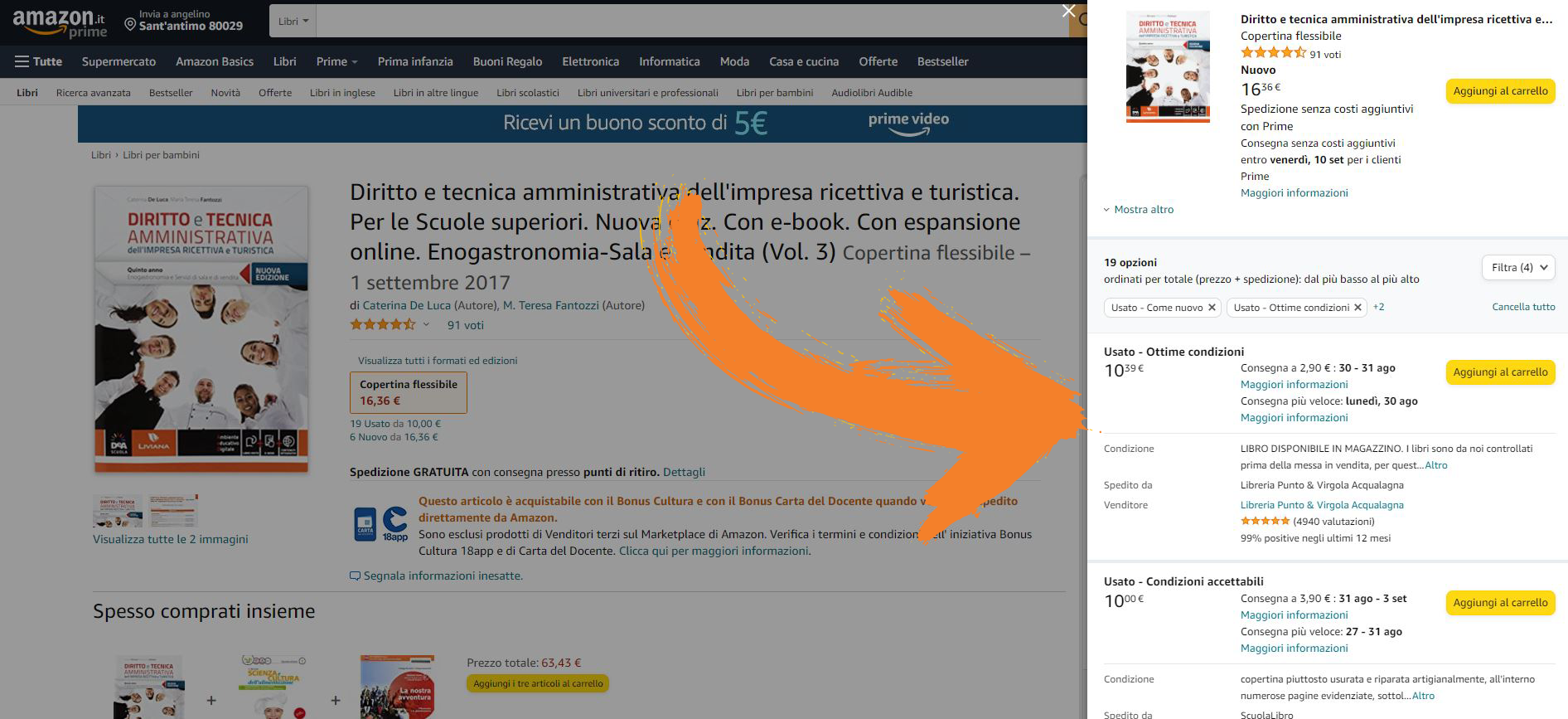1568x719 pixels.
Task: Add the 10,39 € Ottime condizioni offer to cart
Action: point(1500,372)
